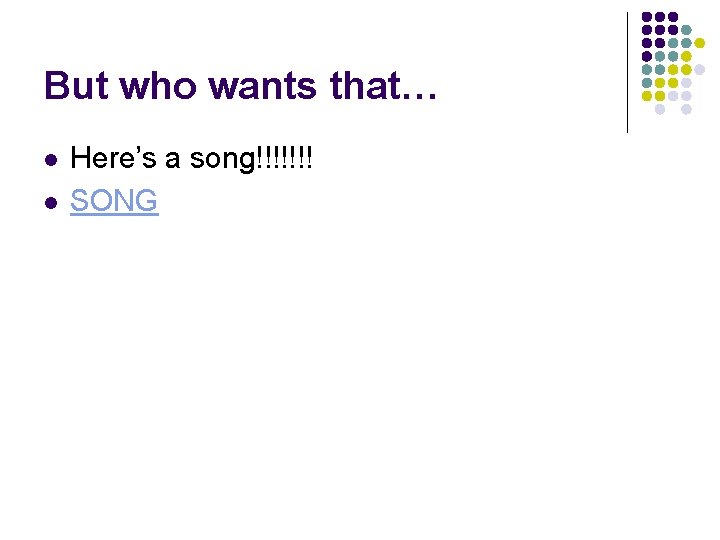The height and width of the screenshot is (540, 720).
Task: Click the rightmost purple dot in top row
Action: tap(673, 17)
